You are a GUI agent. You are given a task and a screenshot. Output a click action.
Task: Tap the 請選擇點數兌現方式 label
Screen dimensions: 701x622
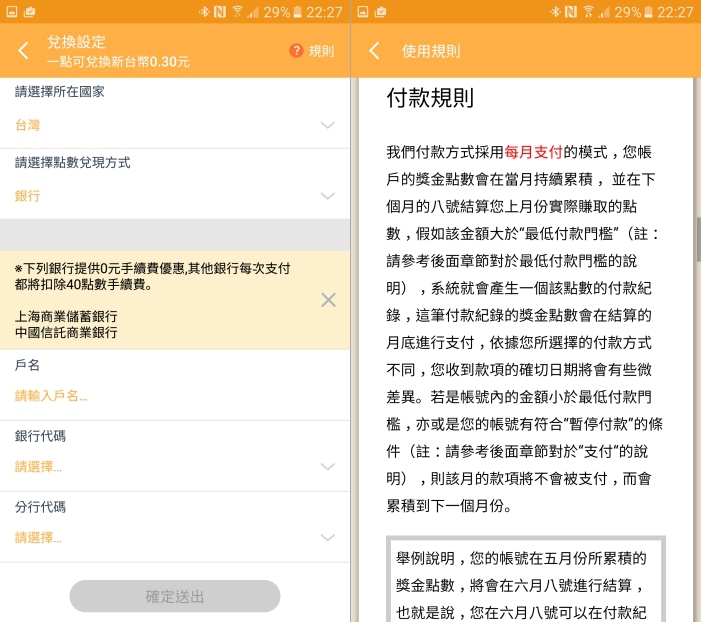click(72, 162)
